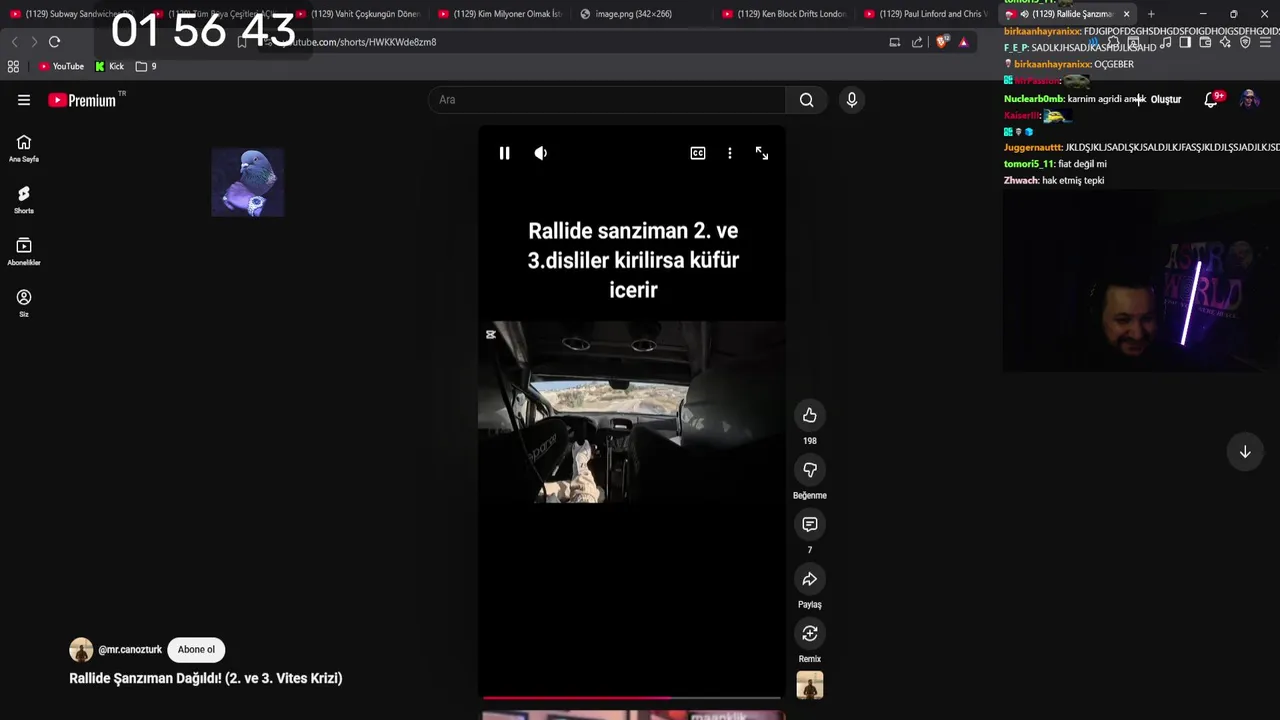Open the account avatar menu
This screenshot has width=1280, height=720.
coord(1249,99)
